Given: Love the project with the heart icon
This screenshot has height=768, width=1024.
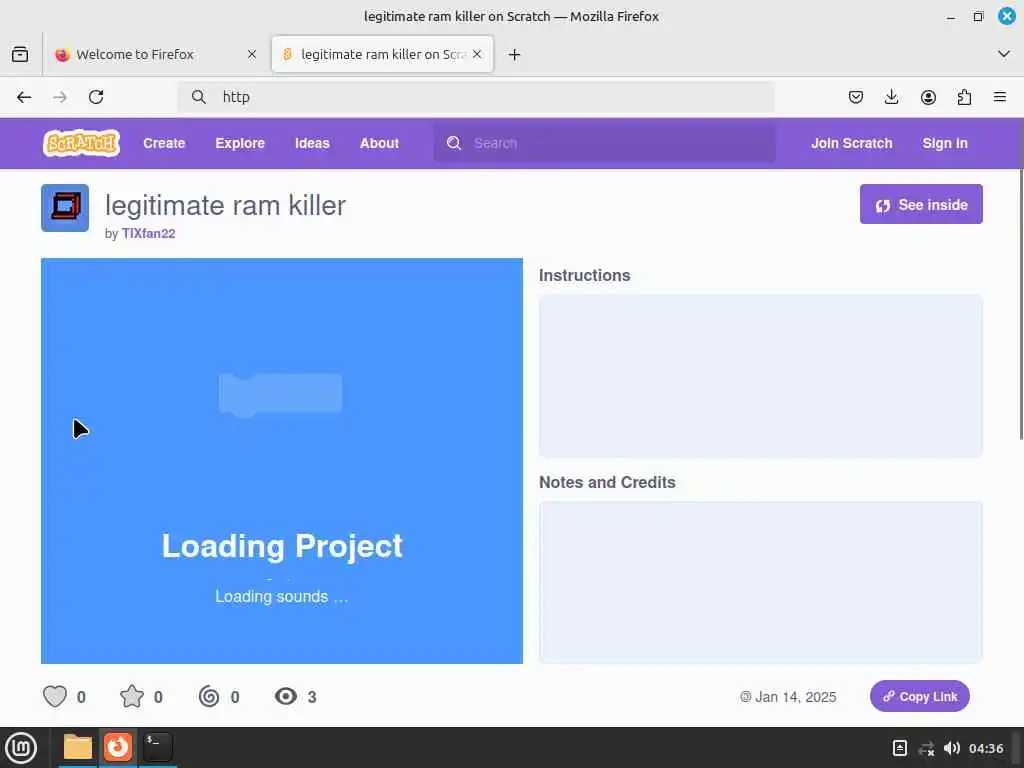Looking at the screenshot, I should 55,696.
